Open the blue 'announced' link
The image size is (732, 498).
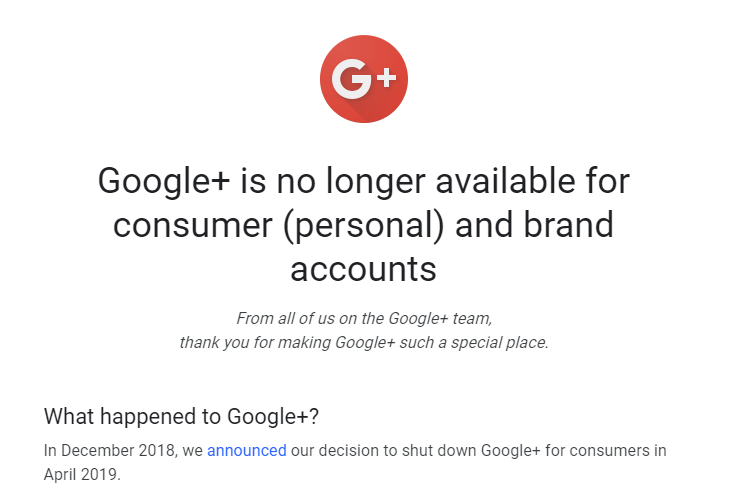(x=246, y=450)
